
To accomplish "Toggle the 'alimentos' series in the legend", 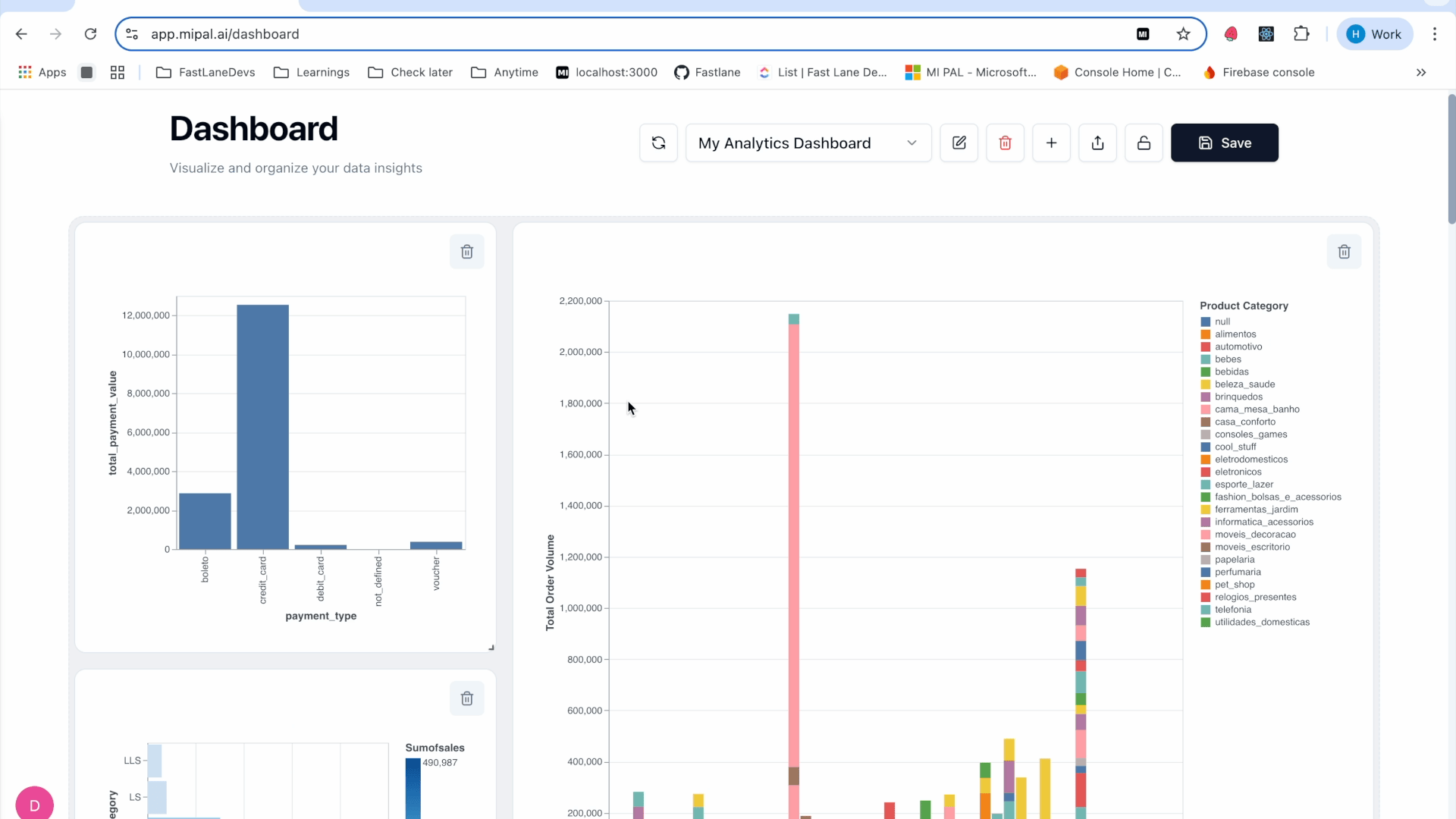I will tap(1235, 334).
